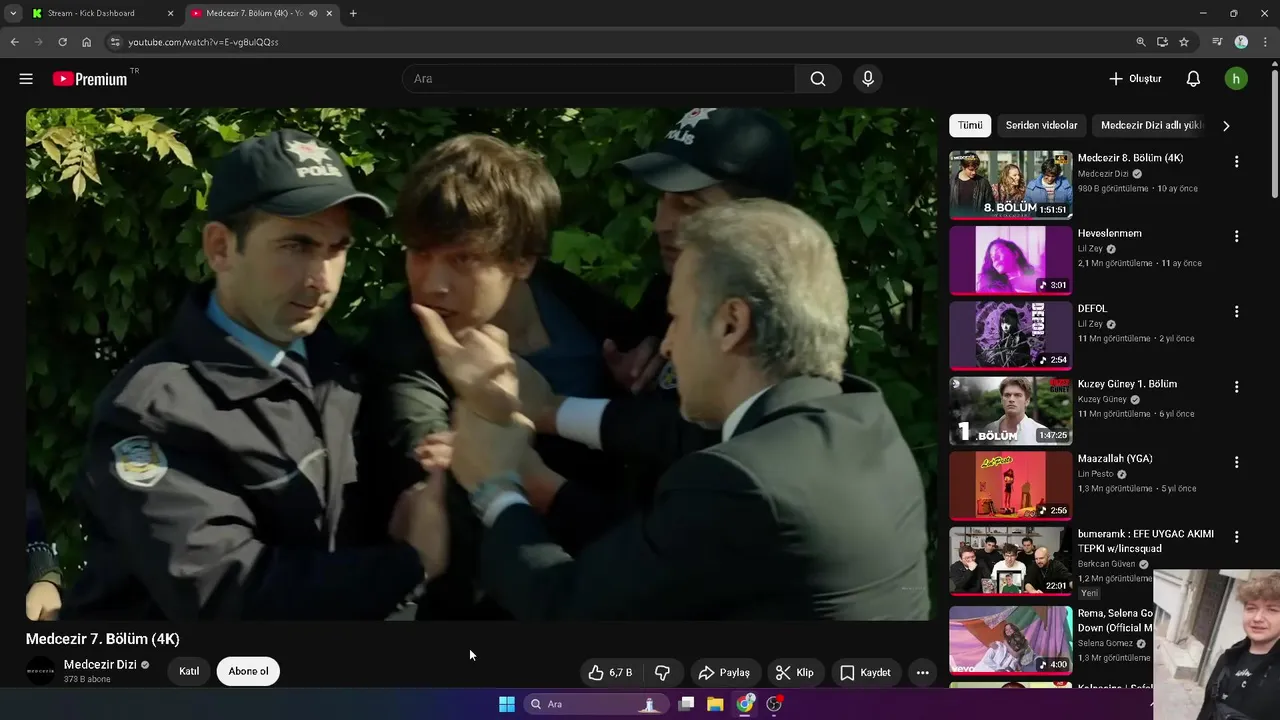Close the Medcezir YouTube tab
Image resolution: width=1280 pixels, height=720 pixels.
pyautogui.click(x=329, y=13)
